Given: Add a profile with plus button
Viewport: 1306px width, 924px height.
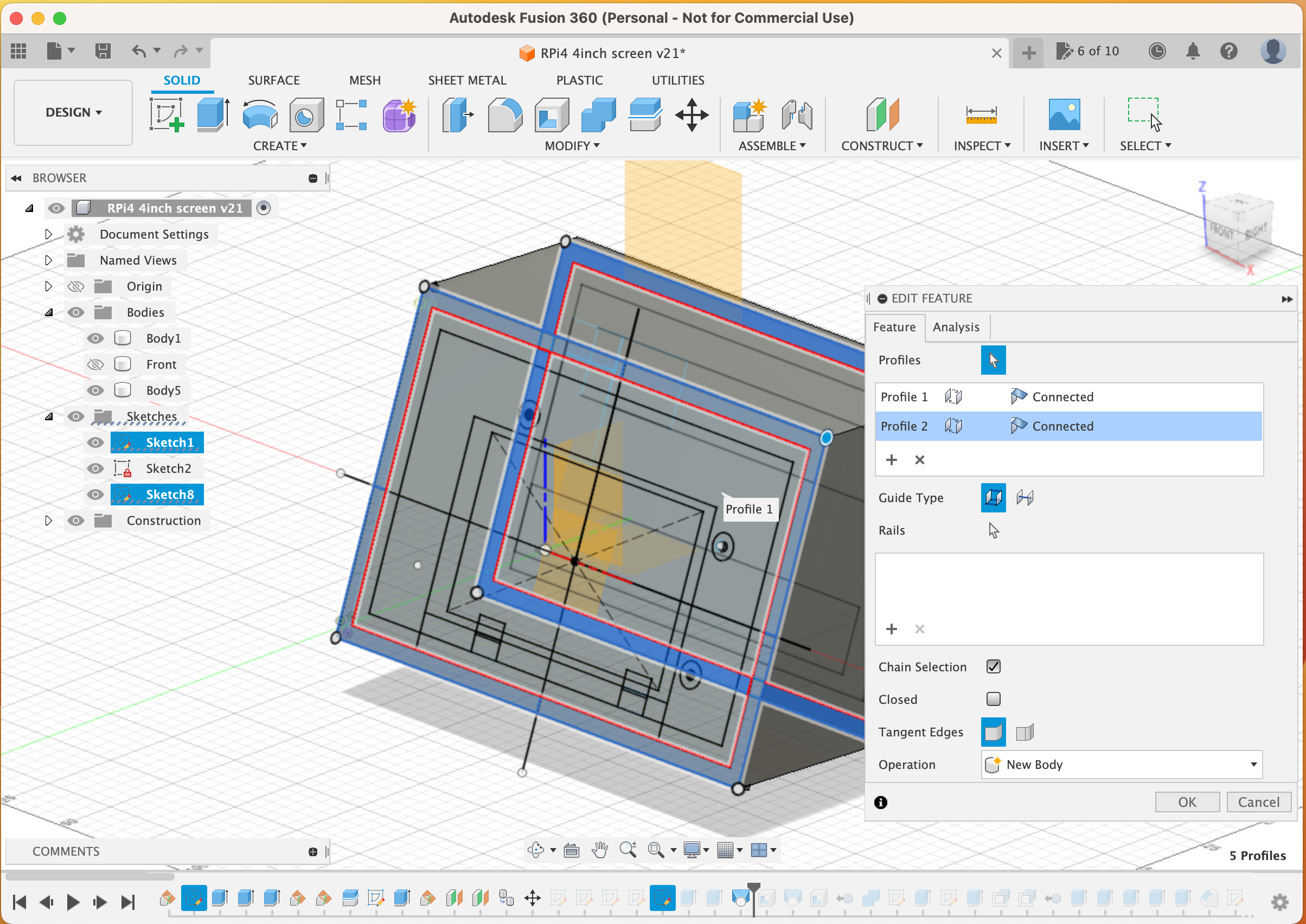Looking at the screenshot, I should pos(892,460).
